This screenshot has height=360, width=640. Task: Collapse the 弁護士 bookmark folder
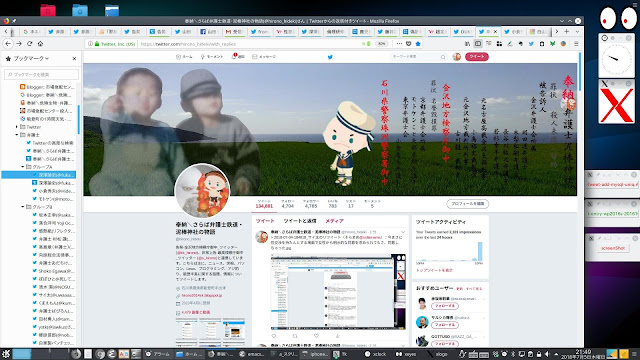point(17,135)
